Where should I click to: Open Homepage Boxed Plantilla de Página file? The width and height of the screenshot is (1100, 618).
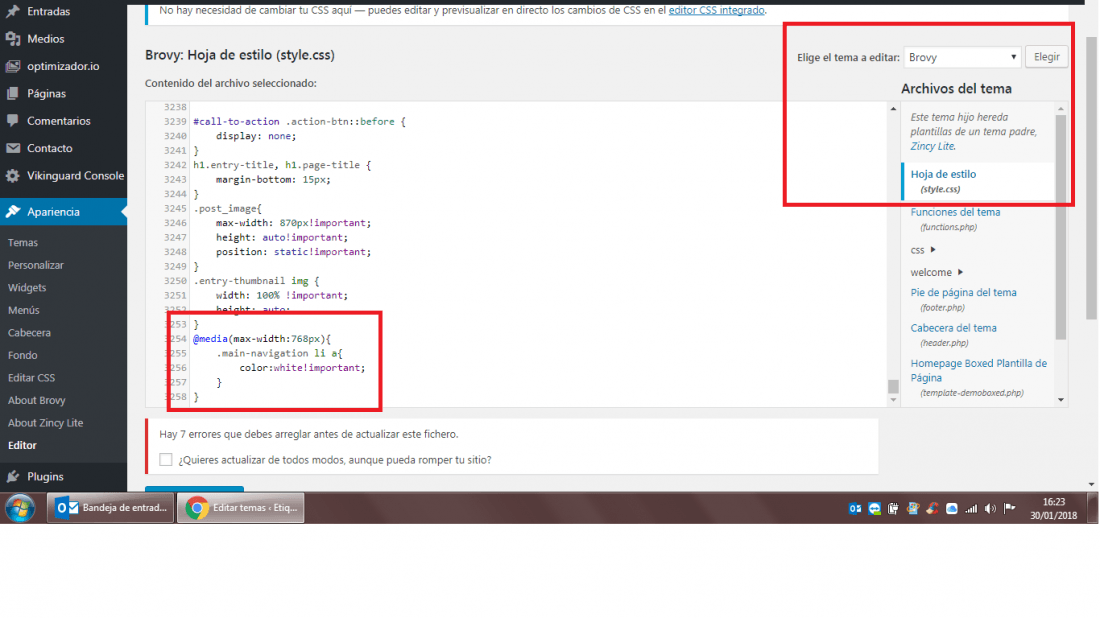pos(979,370)
